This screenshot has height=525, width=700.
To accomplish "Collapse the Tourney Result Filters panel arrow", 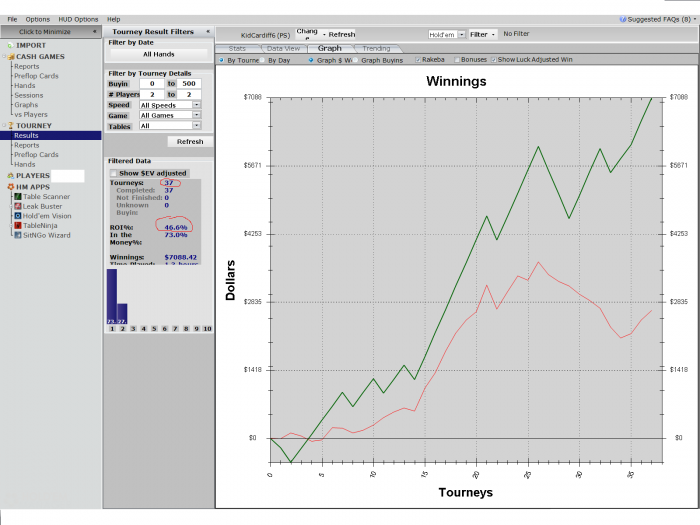I will [x=208, y=31].
